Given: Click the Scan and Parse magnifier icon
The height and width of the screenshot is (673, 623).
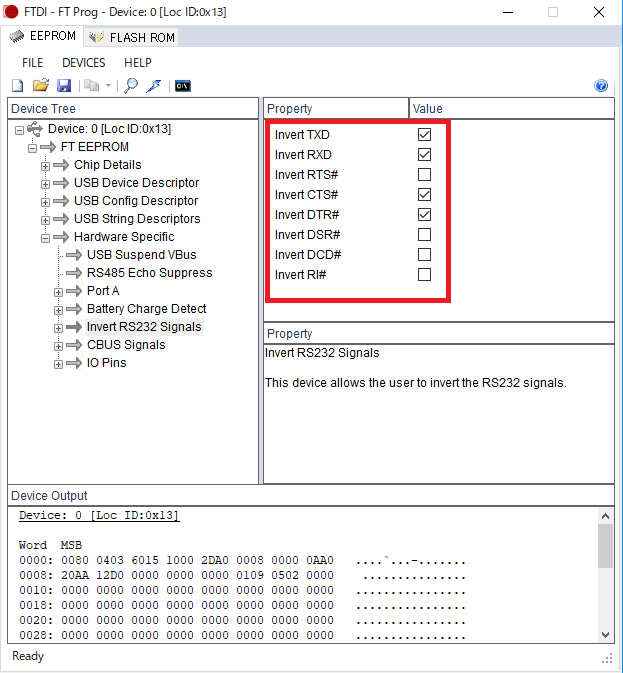Looking at the screenshot, I should pyautogui.click(x=131, y=85).
